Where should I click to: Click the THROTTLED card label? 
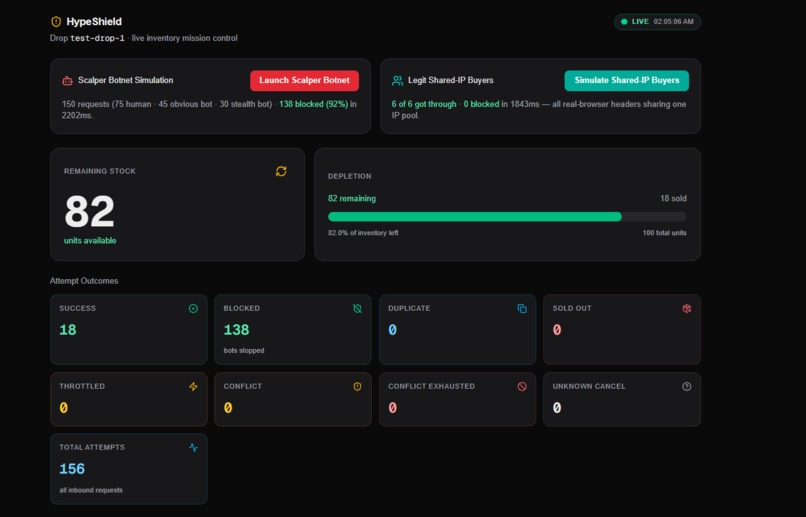82,386
